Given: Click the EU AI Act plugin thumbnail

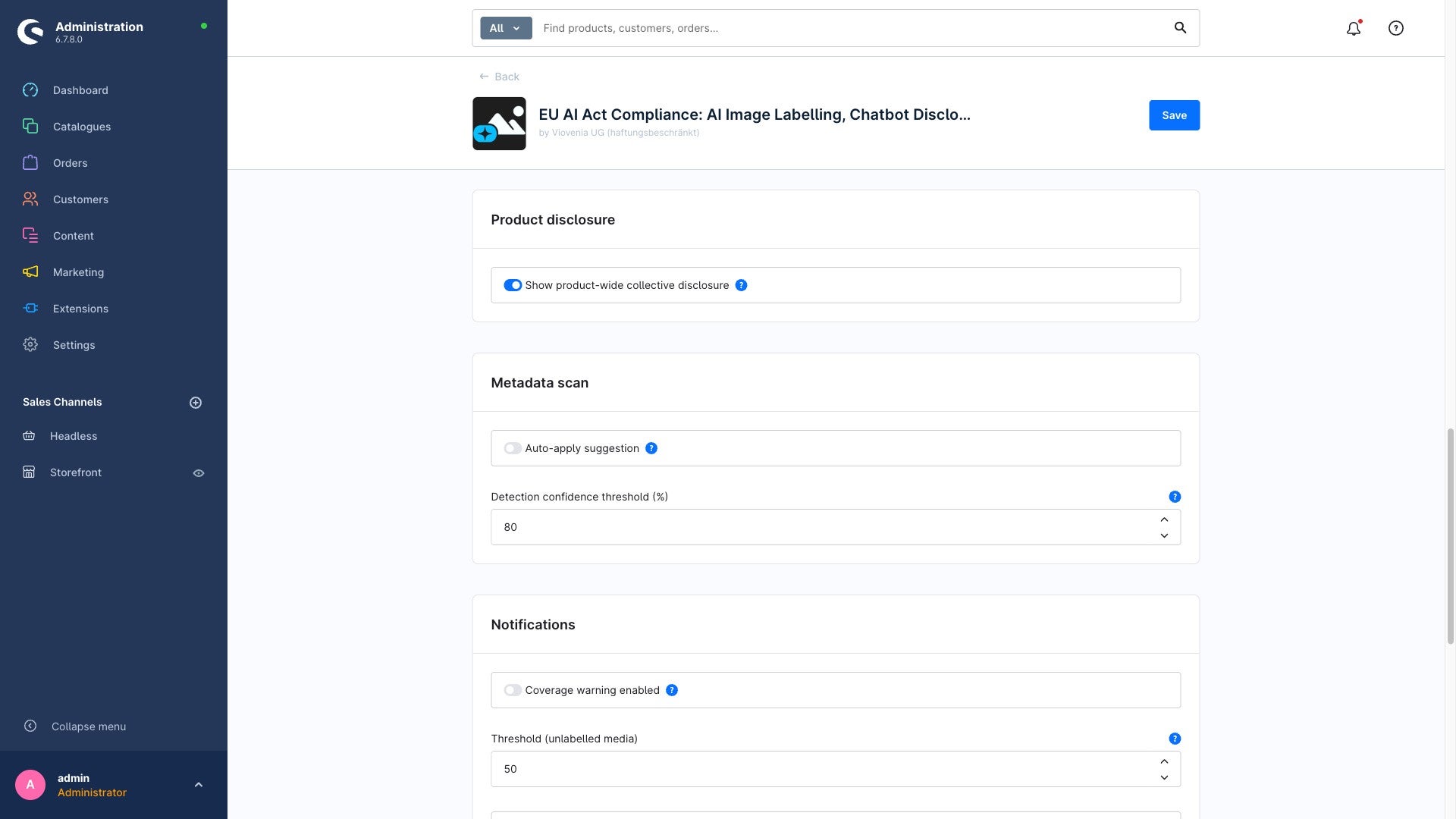Looking at the screenshot, I should coord(499,124).
